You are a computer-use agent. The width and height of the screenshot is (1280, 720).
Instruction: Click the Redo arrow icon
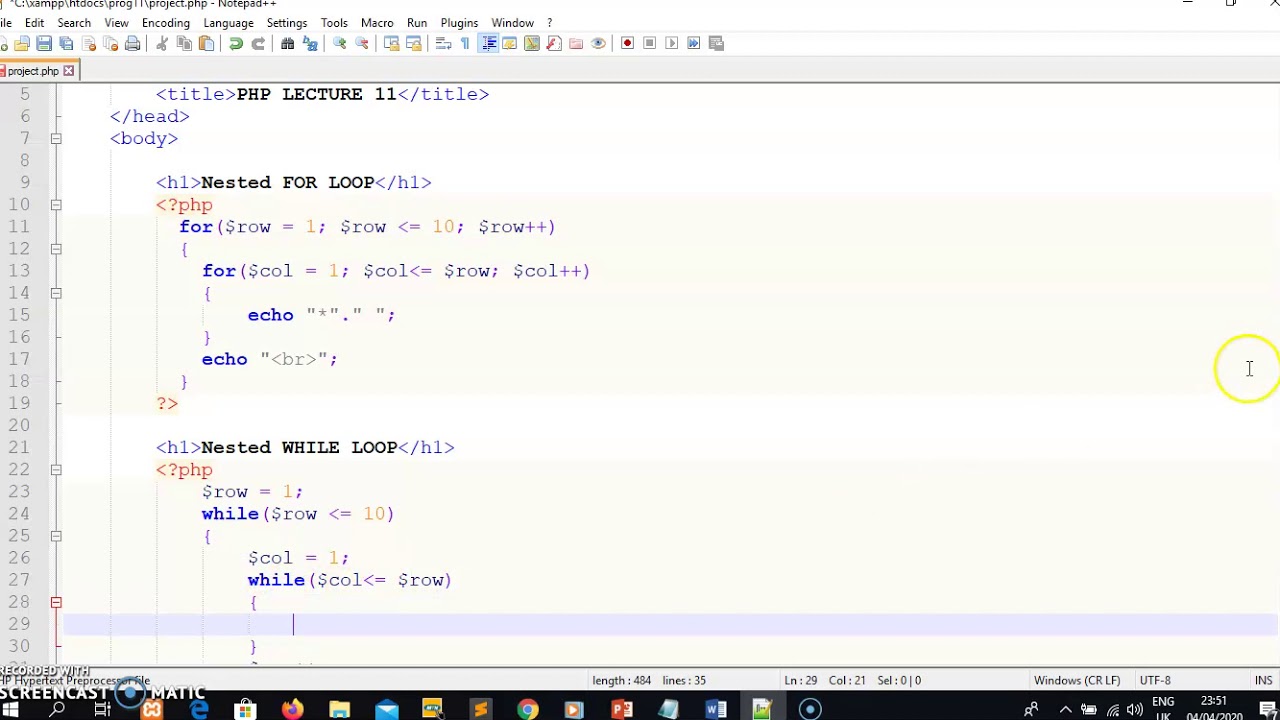[x=258, y=43]
